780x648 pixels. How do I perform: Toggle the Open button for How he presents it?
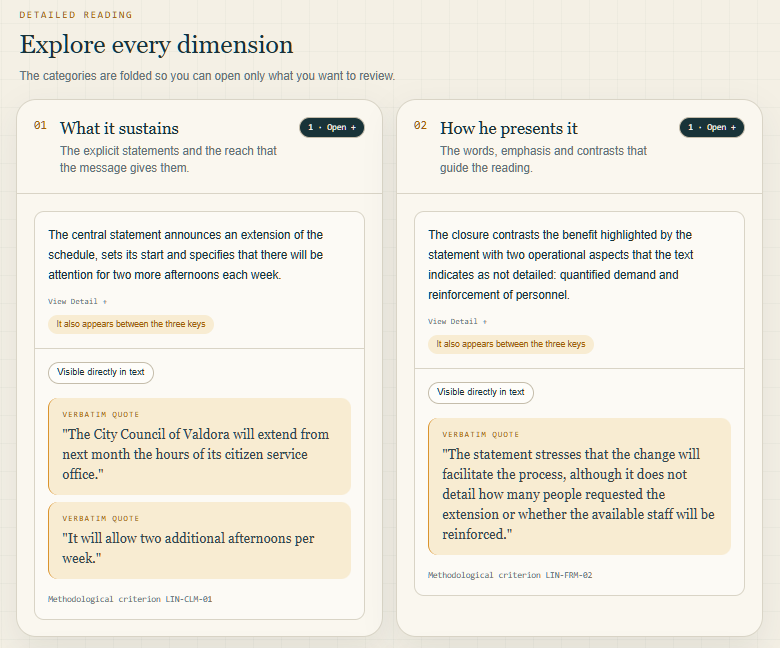click(712, 127)
